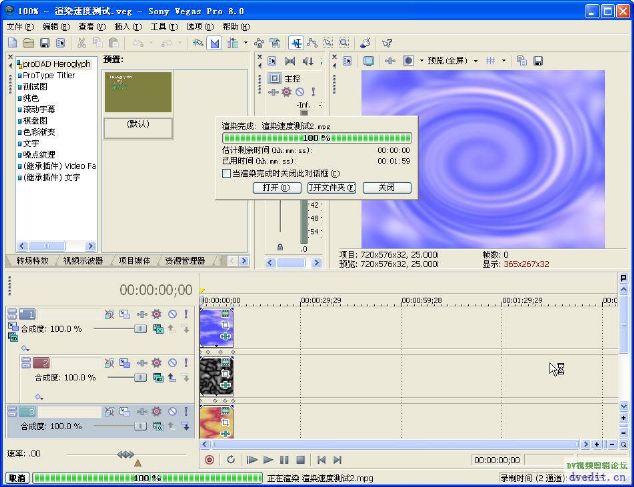
Task: Save the project with floppy disk icon
Action: [44, 43]
